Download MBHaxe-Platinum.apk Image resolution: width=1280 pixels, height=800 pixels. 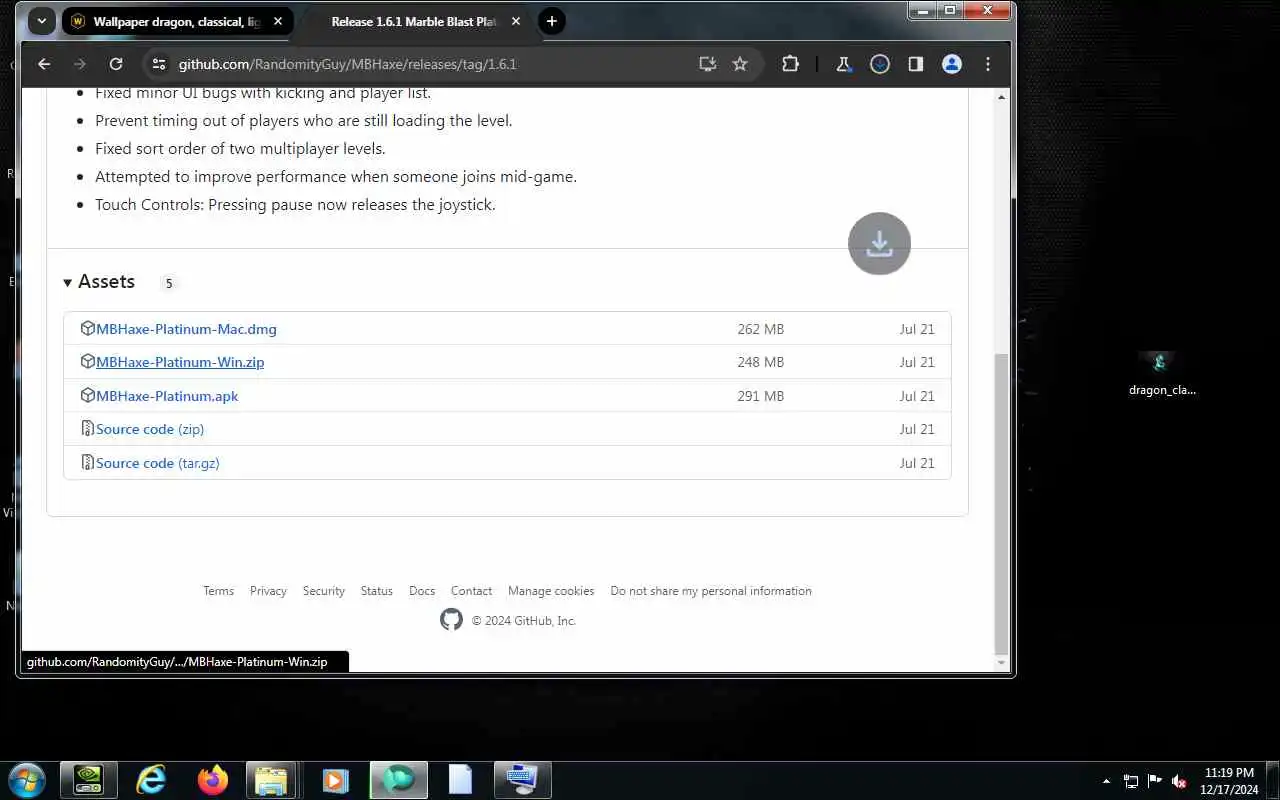[167, 396]
